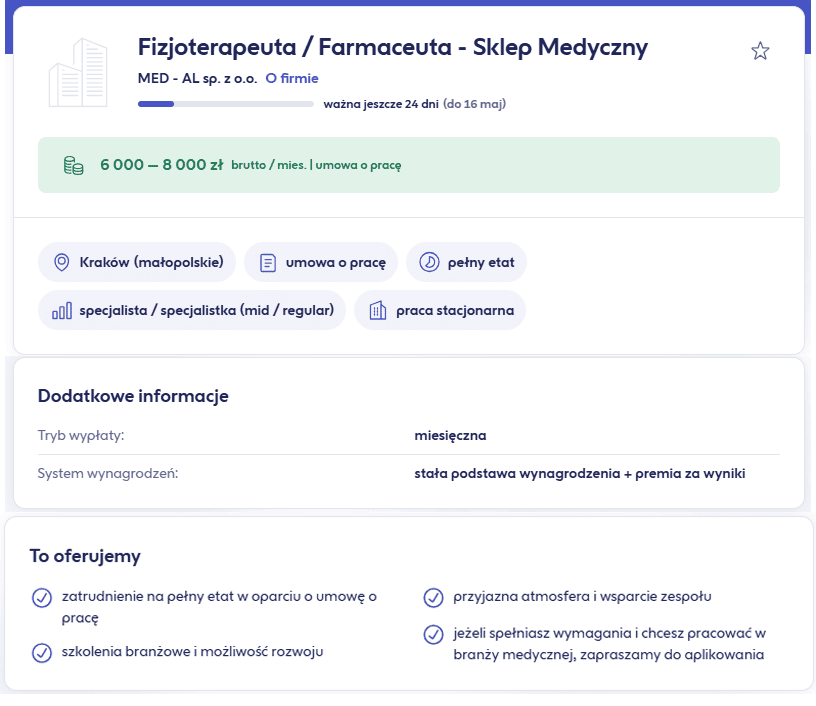Click checkmark beside przyjazna atmosfera benefit
816x706 pixels.
434,596
